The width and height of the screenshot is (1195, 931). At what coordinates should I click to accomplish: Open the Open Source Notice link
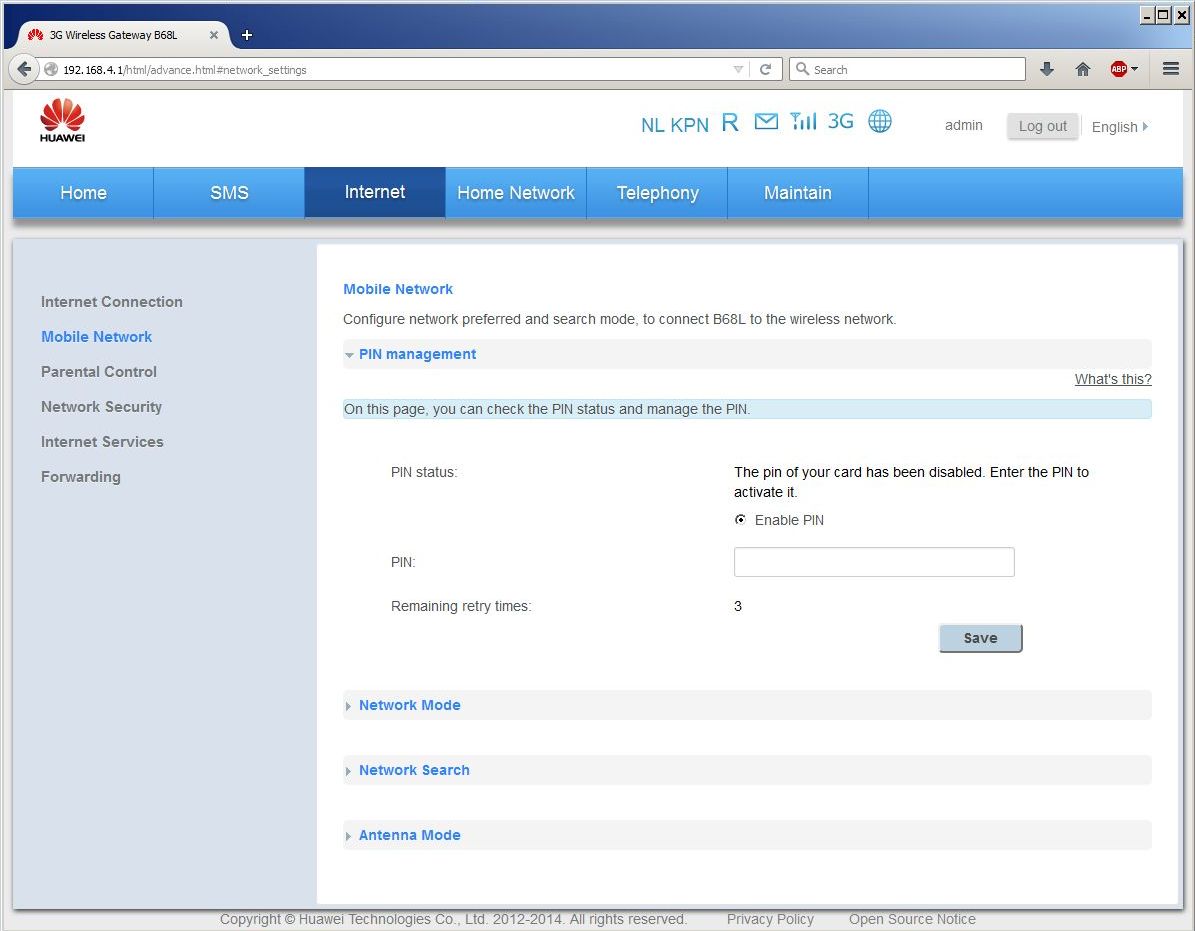tap(912, 919)
